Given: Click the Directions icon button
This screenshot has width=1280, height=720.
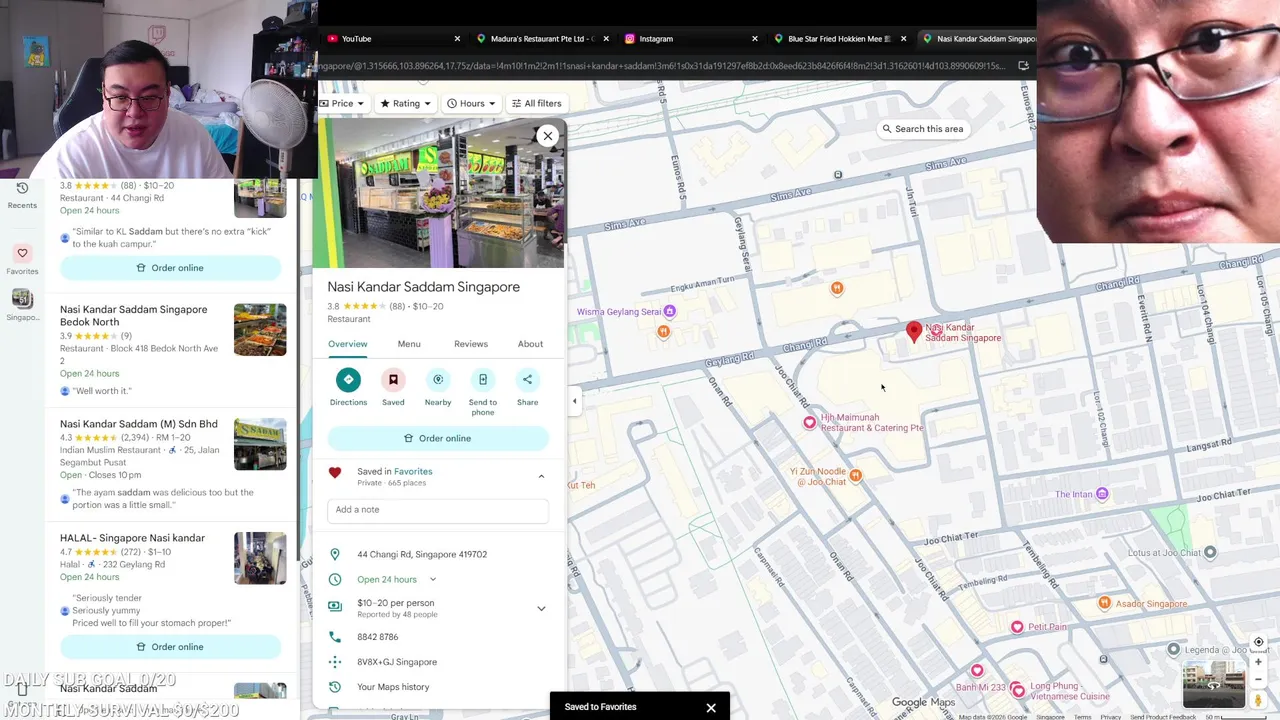Looking at the screenshot, I should point(348,379).
